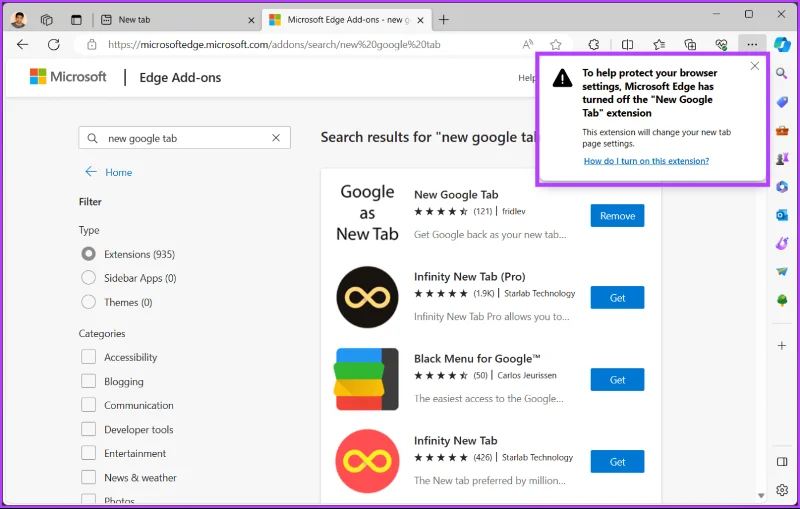
Task: Open the Infinity New Tab (Pro) title
Action: tap(469, 276)
